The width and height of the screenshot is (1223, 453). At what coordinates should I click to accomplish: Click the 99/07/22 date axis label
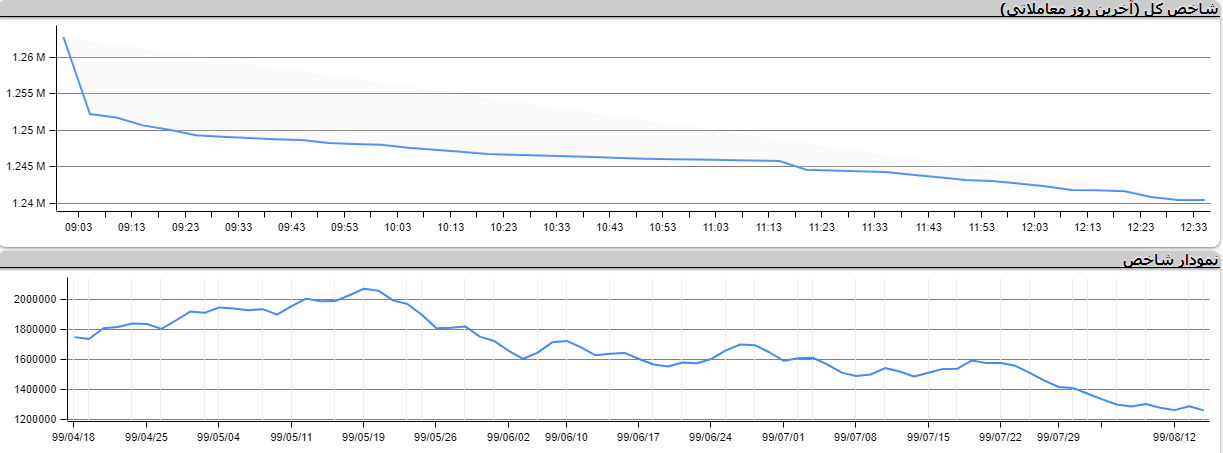click(1000, 437)
